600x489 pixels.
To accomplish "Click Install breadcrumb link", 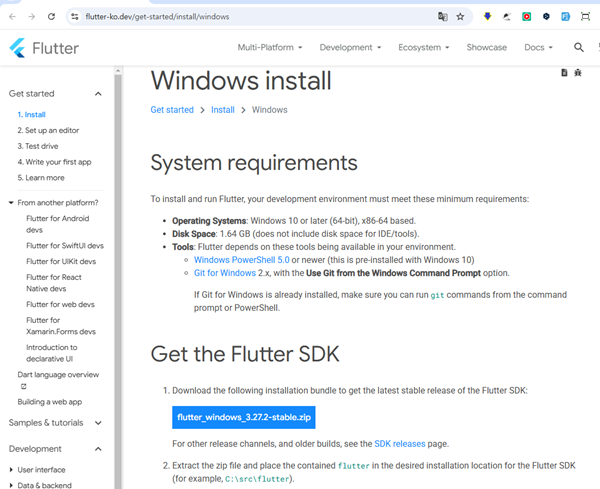I will (x=223, y=110).
